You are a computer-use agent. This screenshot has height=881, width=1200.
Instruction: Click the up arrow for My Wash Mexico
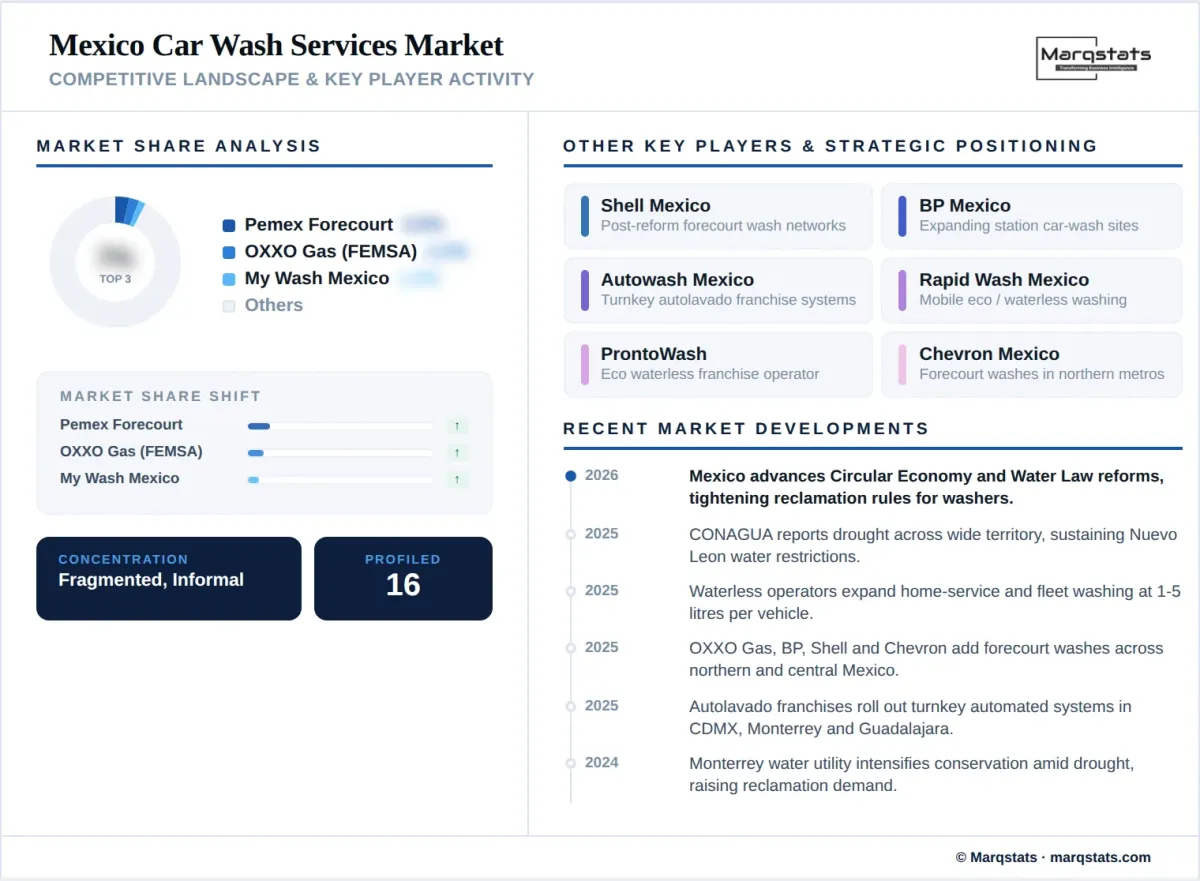[457, 480]
